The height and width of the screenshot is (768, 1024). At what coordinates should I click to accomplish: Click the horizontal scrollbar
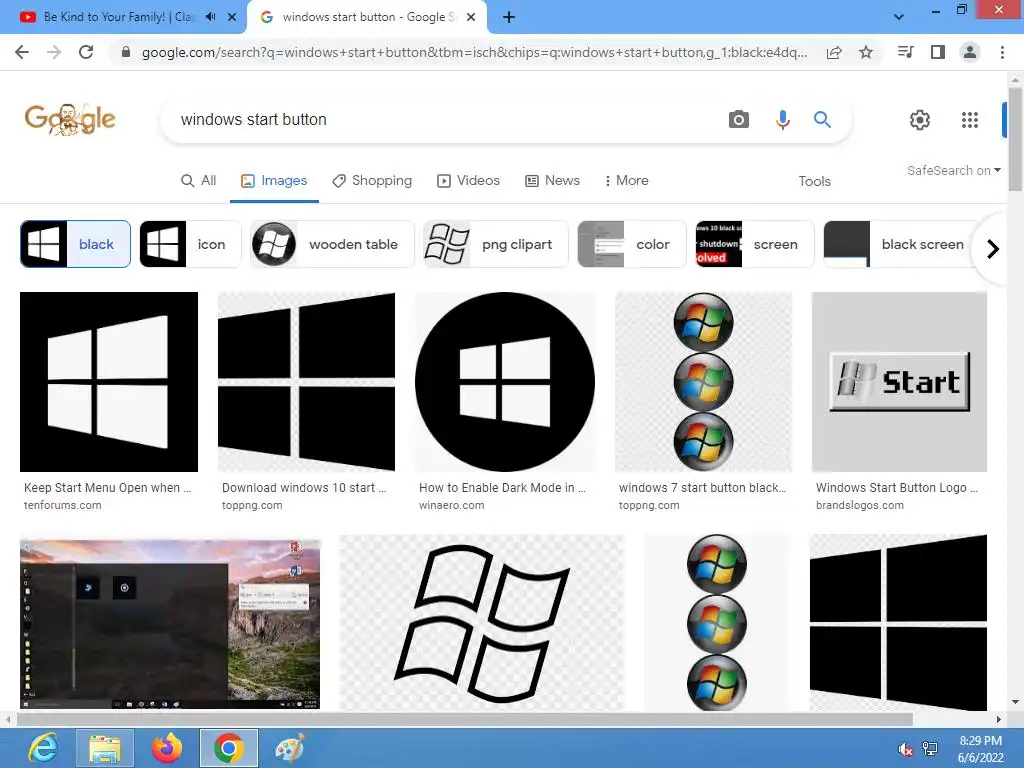(x=464, y=720)
